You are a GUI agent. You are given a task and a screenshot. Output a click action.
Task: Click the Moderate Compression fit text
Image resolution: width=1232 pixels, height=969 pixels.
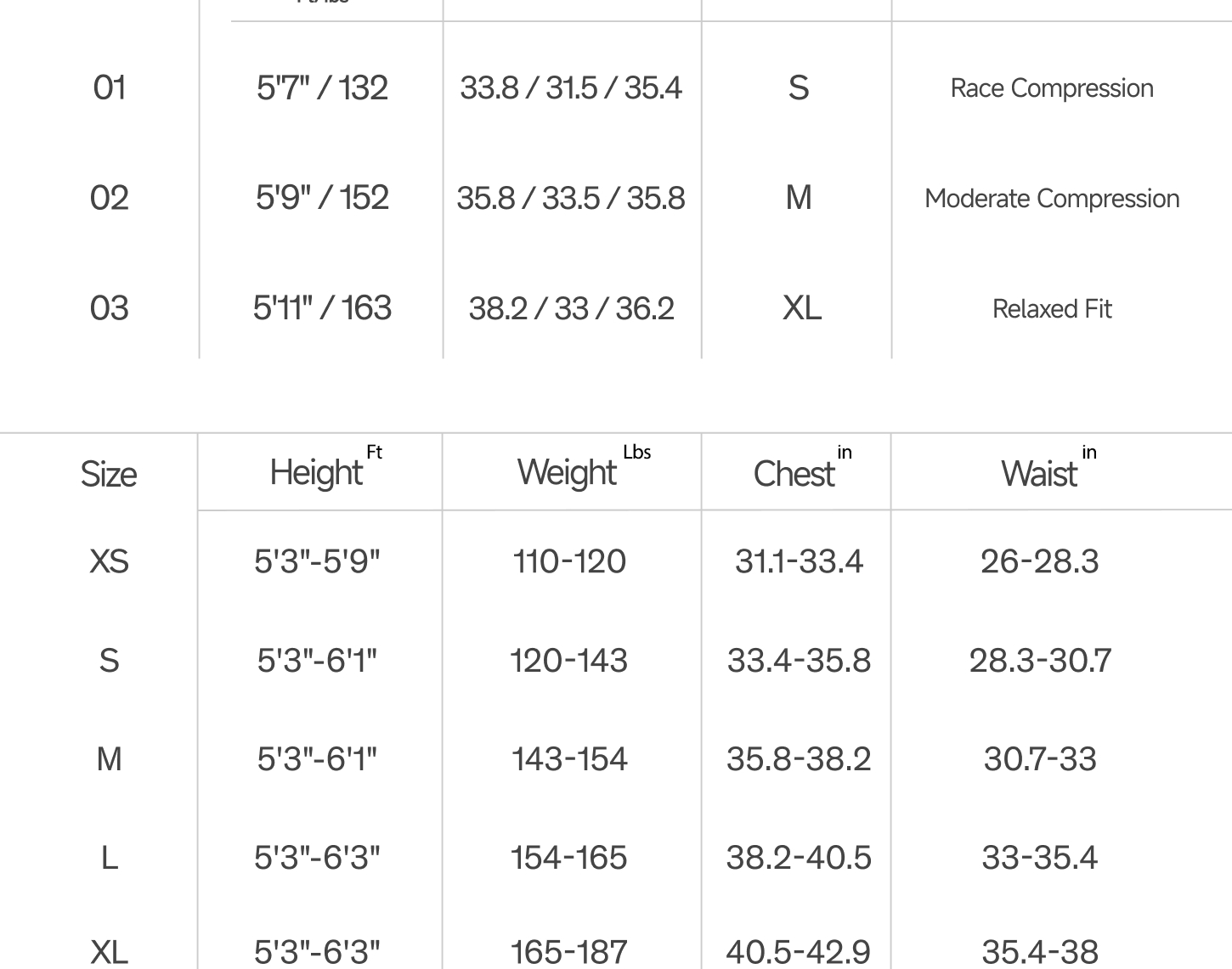pyautogui.click(x=1052, y=199)
